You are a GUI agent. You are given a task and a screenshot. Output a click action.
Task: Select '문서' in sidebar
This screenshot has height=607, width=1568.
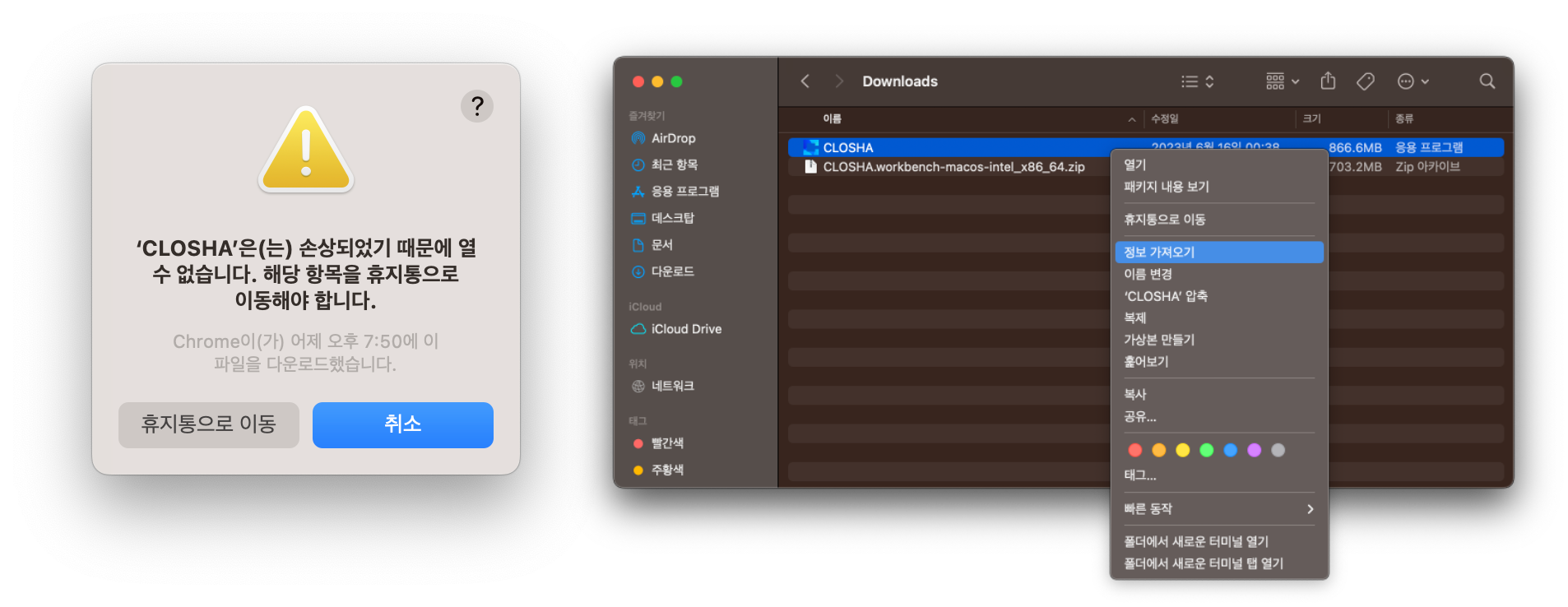click(652, 245)
